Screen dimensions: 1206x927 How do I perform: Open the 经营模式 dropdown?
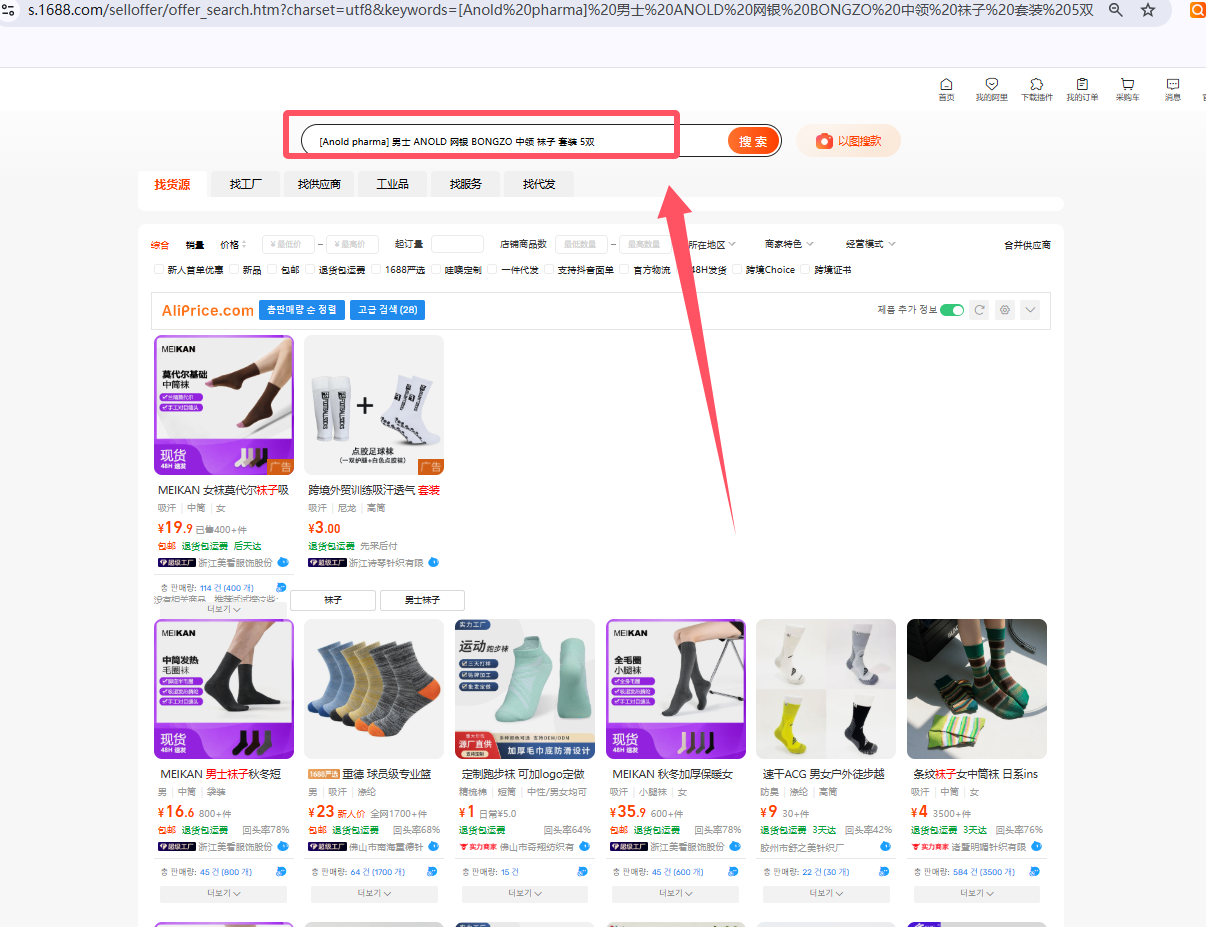(870, 244)
